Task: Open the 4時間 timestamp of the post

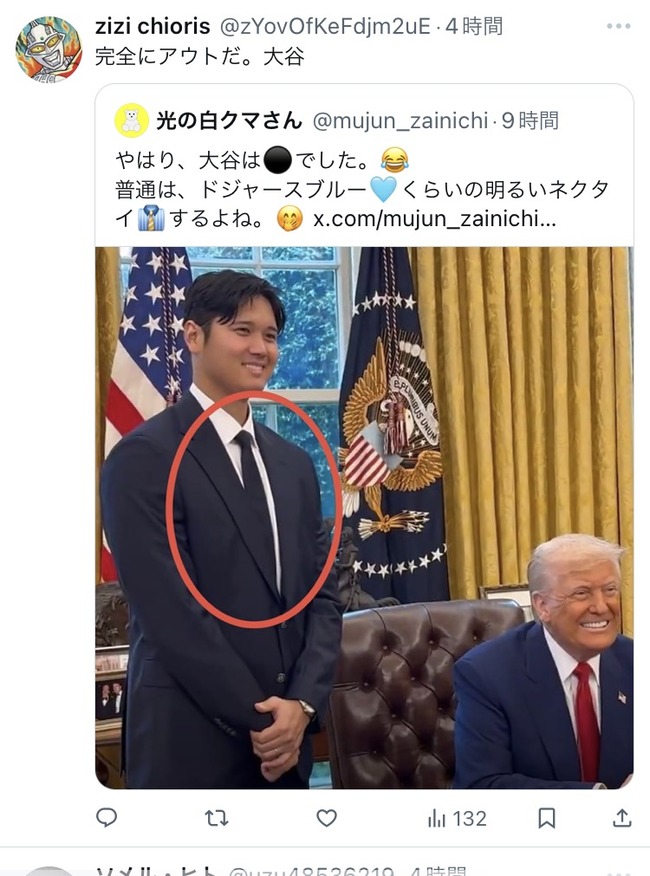Action: 474,26
